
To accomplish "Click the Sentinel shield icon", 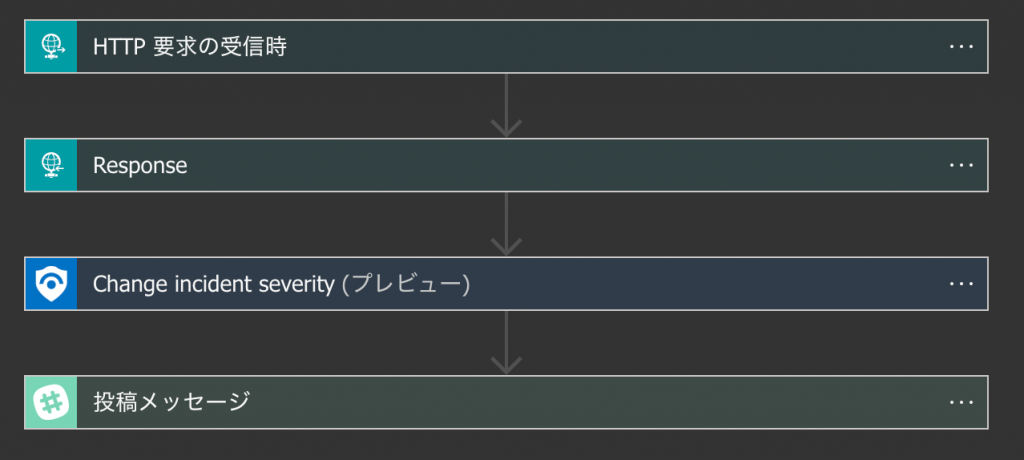I will point(52,284).
